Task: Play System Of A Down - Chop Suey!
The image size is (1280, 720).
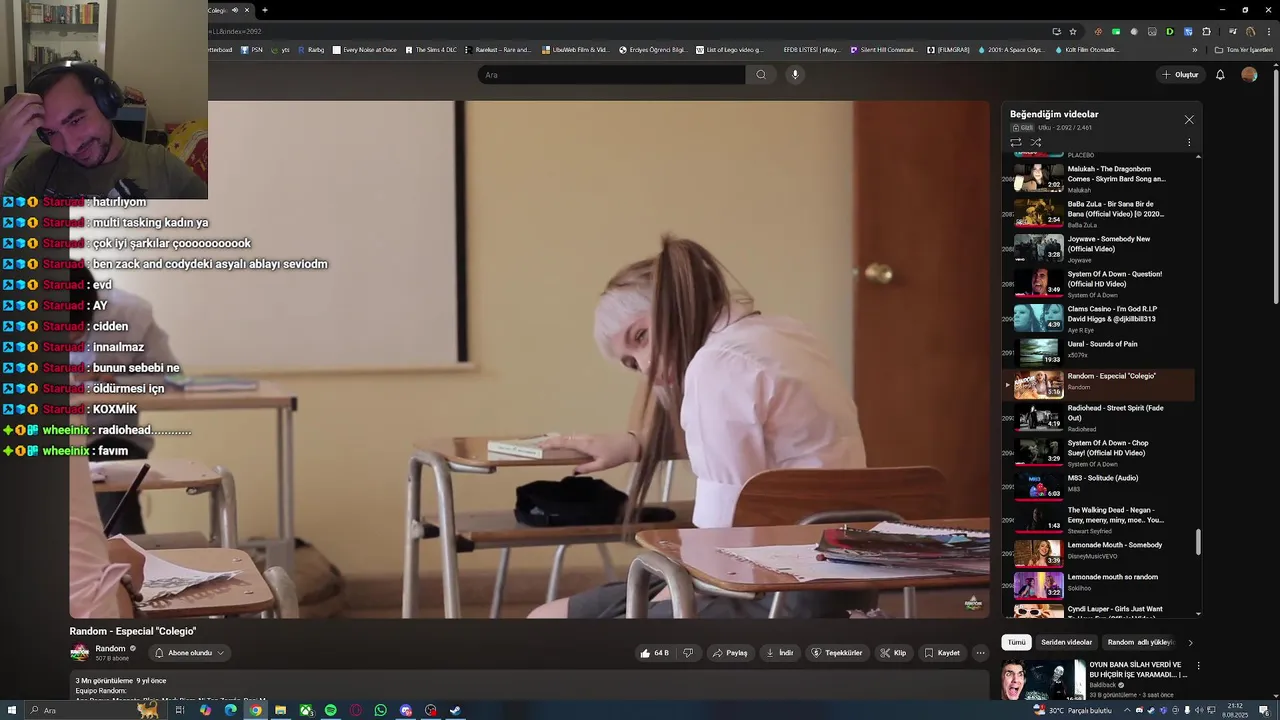Action: pos(1098,452)
